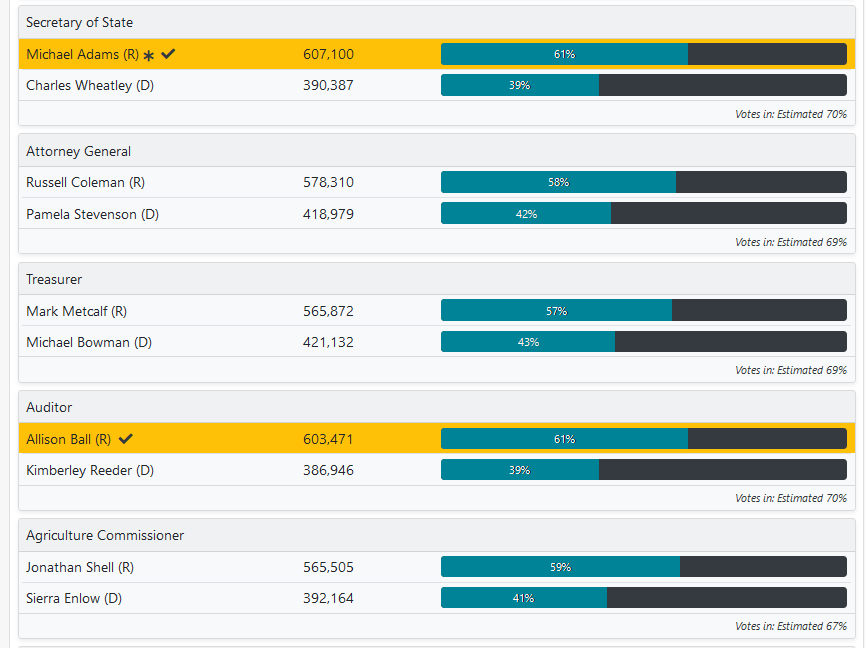The height and width of the screenshot is (648, 865).
Task: Click Allison Ball's 61% progress bar
Action: [x=644, y=438]
